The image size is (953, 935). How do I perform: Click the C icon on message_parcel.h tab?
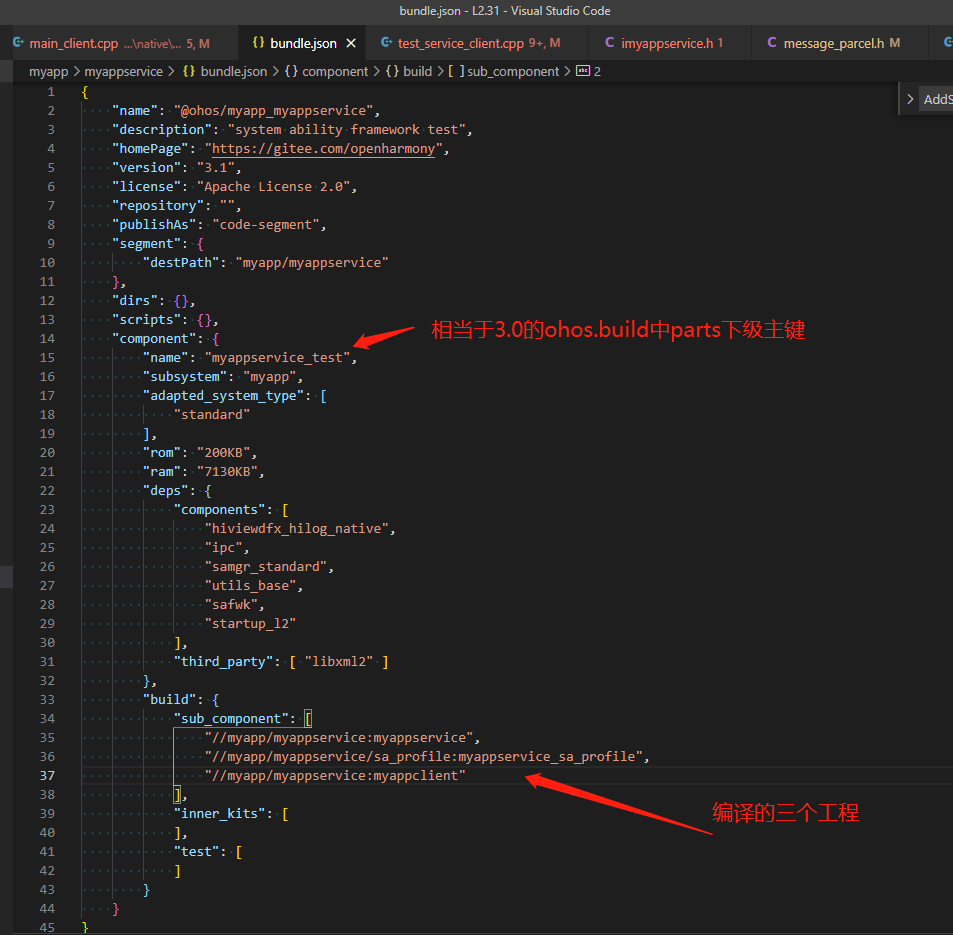772,43
